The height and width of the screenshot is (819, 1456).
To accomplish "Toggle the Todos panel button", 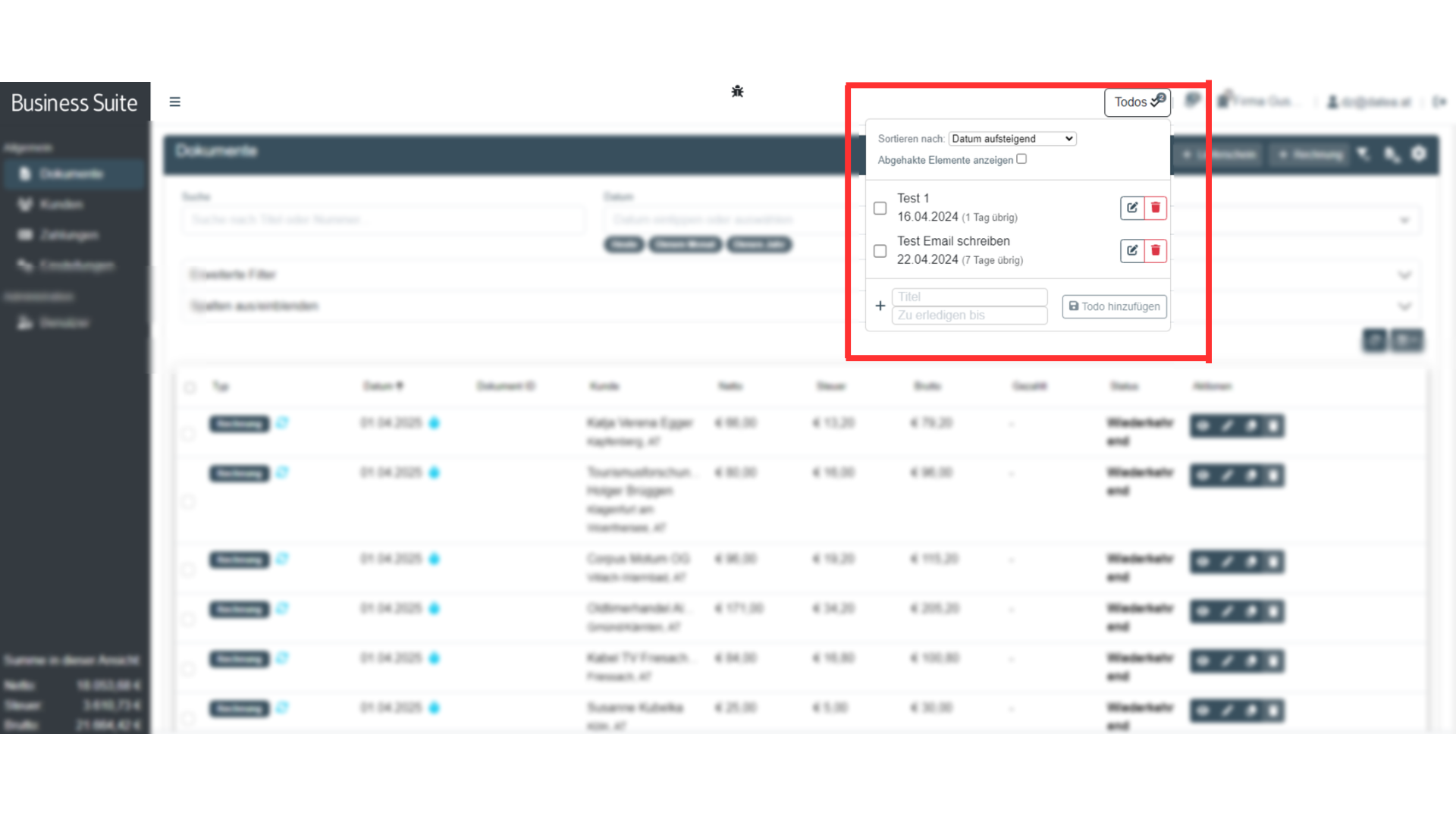I will pos(1137,102).
